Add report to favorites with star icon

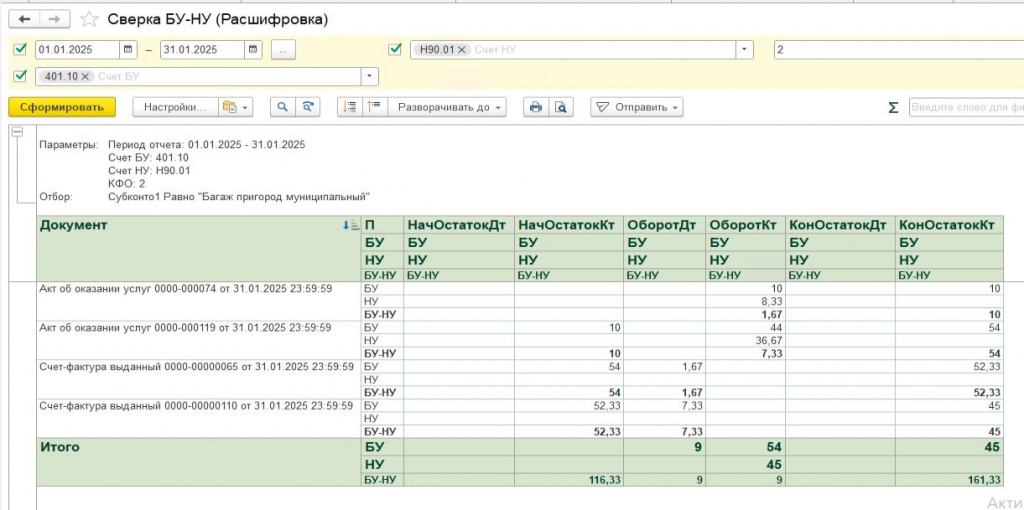(89, 20)
